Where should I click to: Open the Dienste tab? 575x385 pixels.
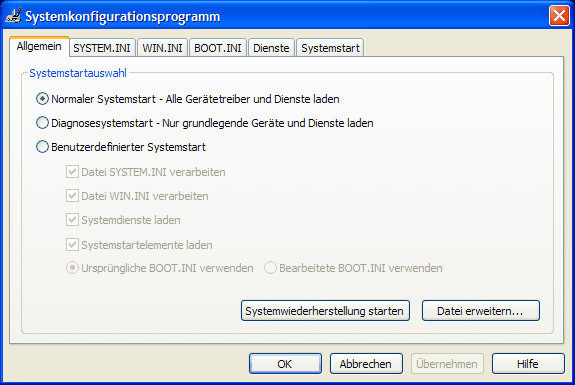(271, 48)
